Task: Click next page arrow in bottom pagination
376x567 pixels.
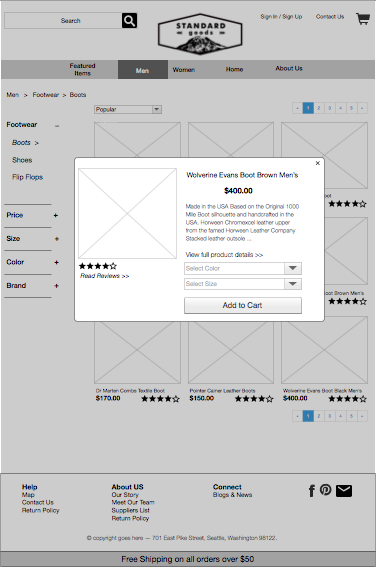Action: coord(362,416)
